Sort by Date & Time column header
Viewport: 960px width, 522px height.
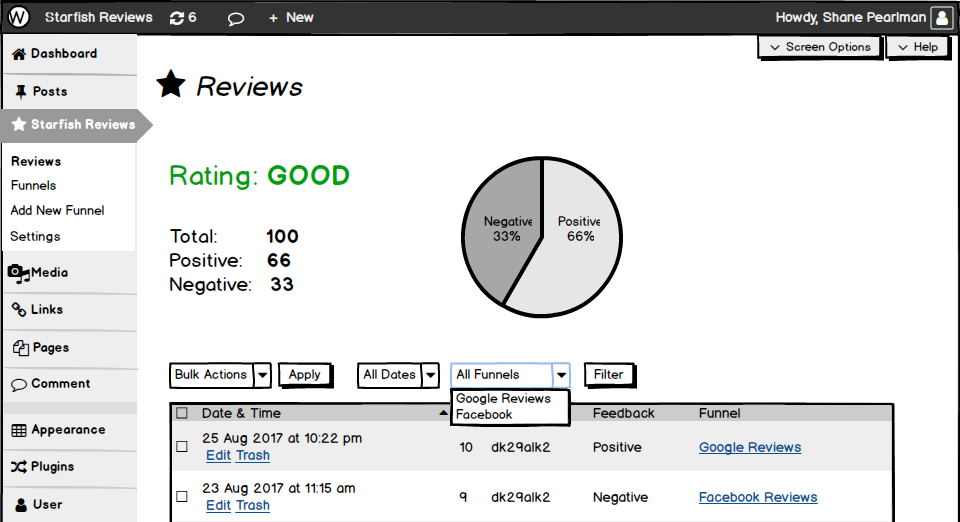point(241,414)
